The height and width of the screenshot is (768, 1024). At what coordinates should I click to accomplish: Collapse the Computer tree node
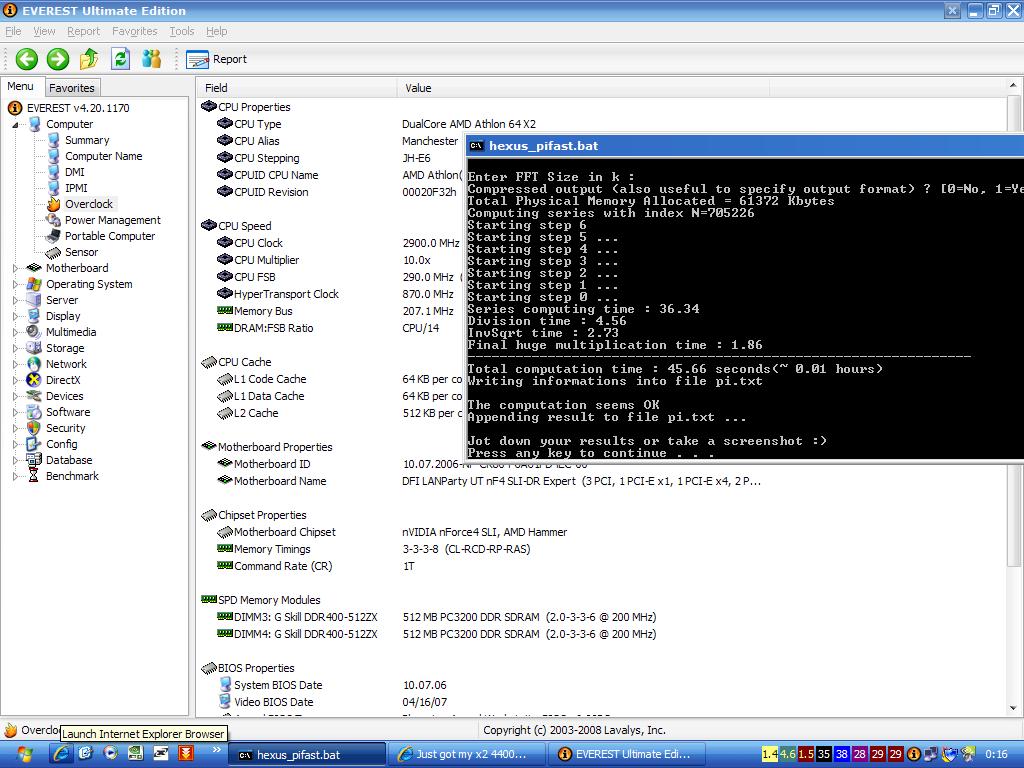pos(15,124)
